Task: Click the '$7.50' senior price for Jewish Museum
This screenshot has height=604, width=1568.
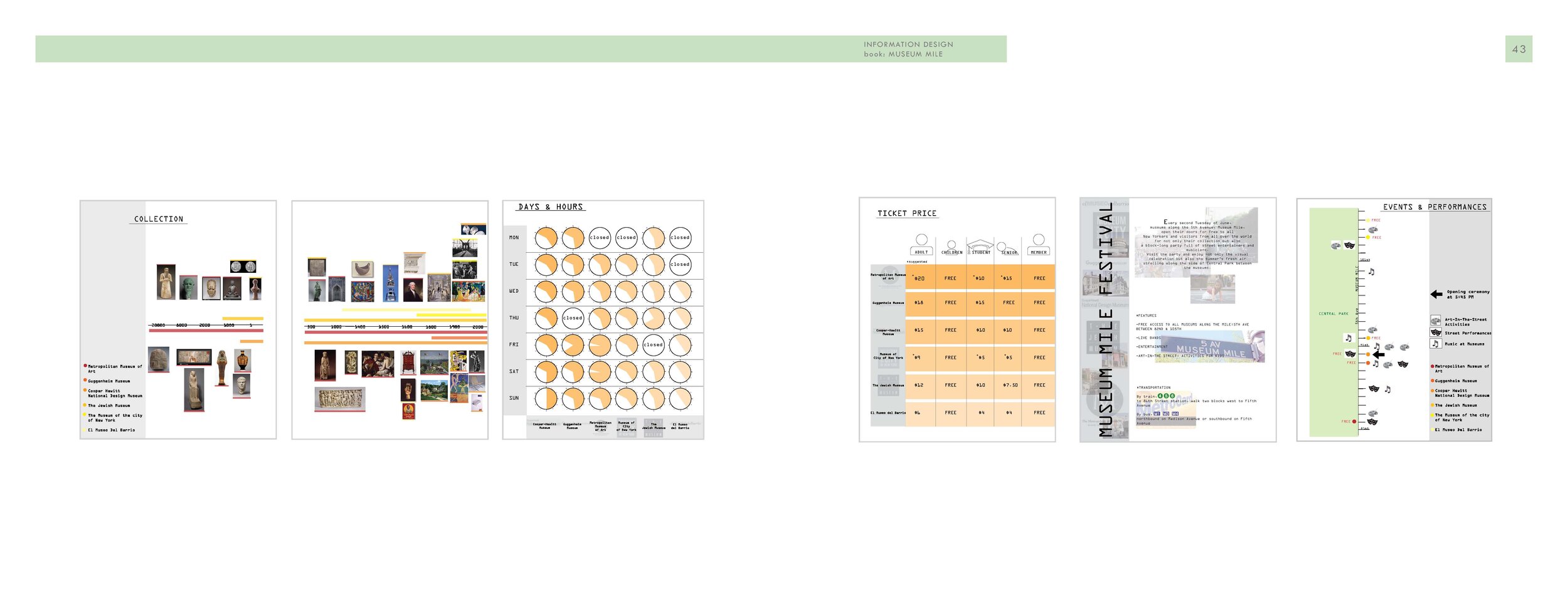Action: [x=1010, y=385]
